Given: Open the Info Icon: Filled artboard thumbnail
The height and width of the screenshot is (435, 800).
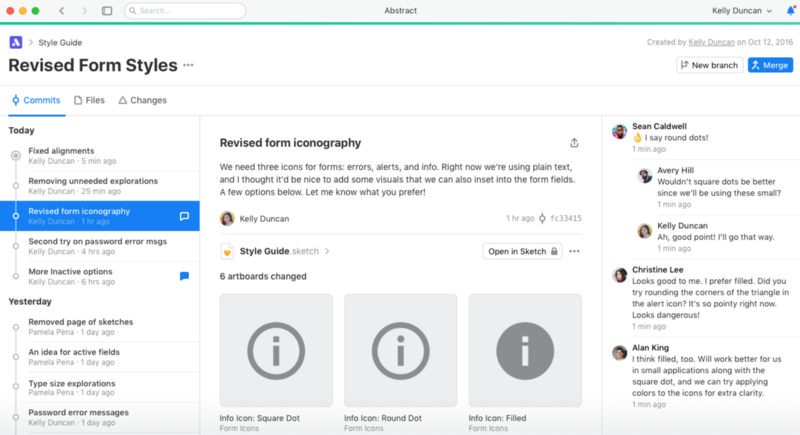Looking at the screenshot, I should point(525,350).
